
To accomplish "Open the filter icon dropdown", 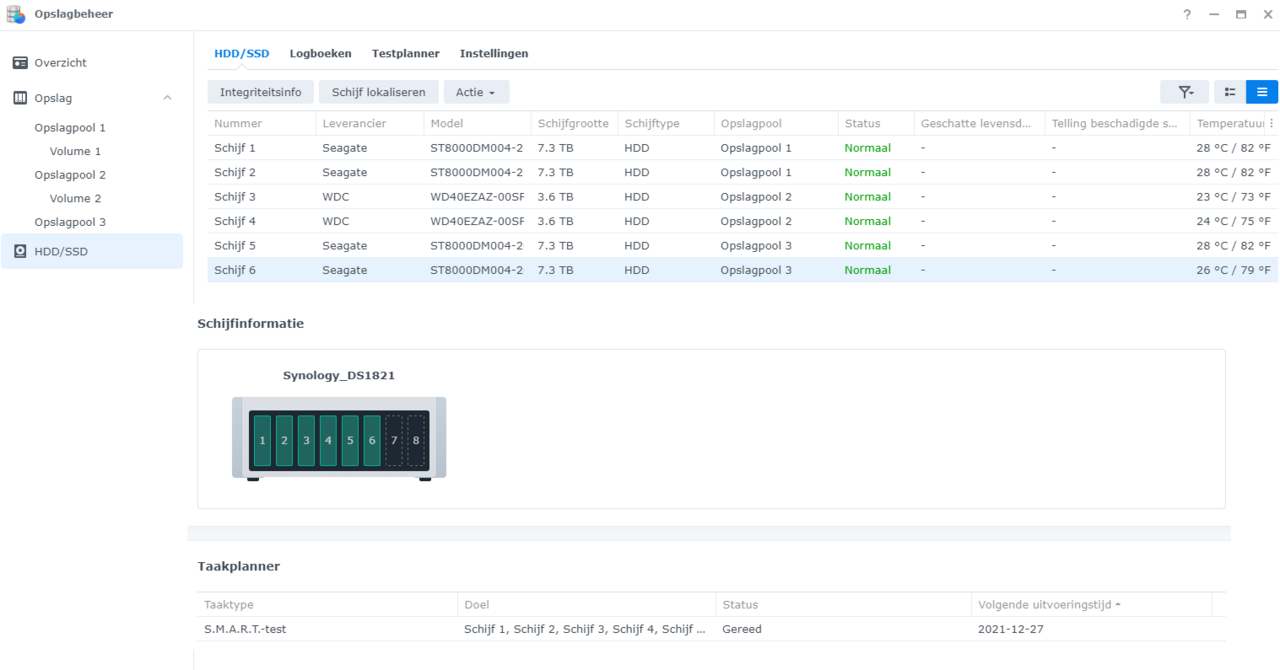I will pyautogui.click(x=1184, y=92).
